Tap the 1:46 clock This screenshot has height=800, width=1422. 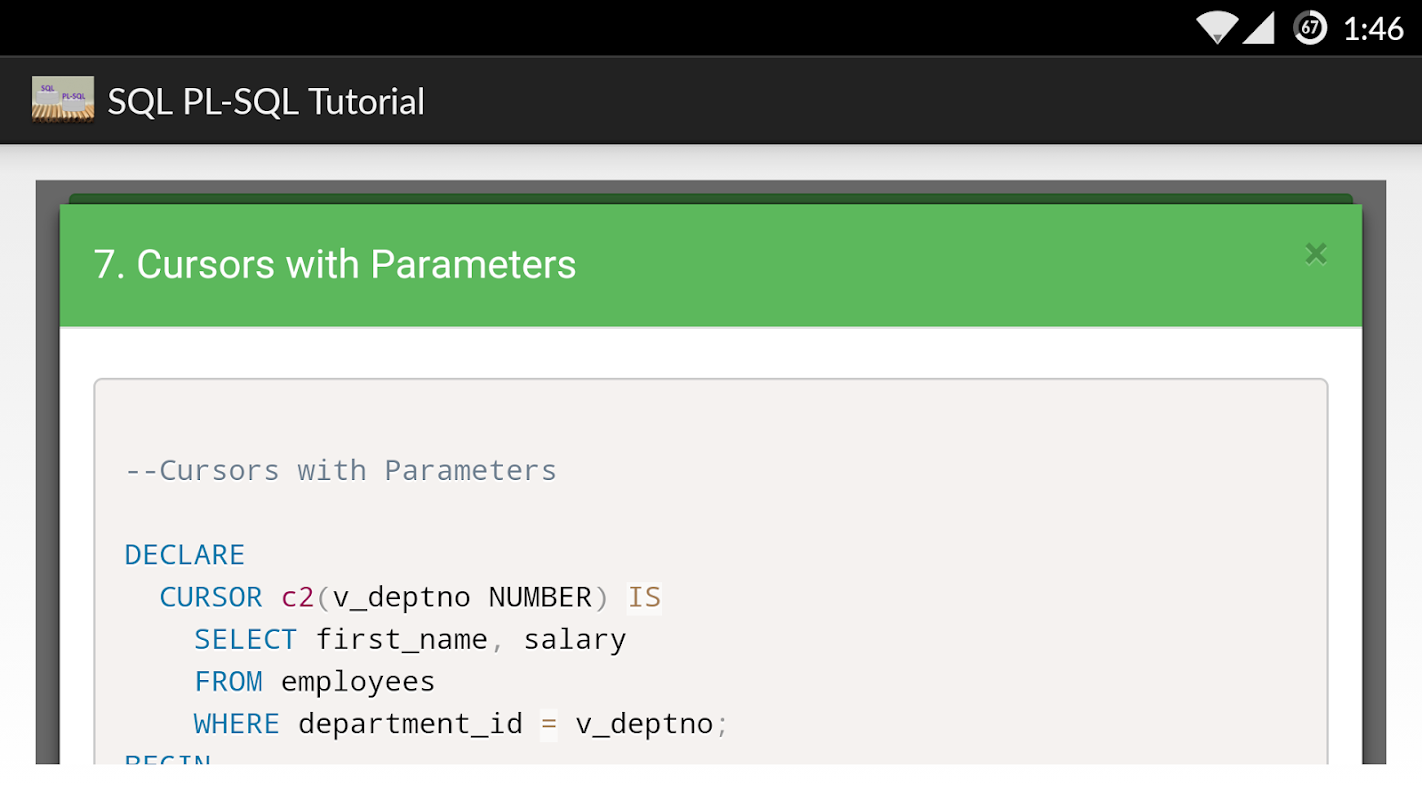pyautogui.click(x=1373, y=29)
